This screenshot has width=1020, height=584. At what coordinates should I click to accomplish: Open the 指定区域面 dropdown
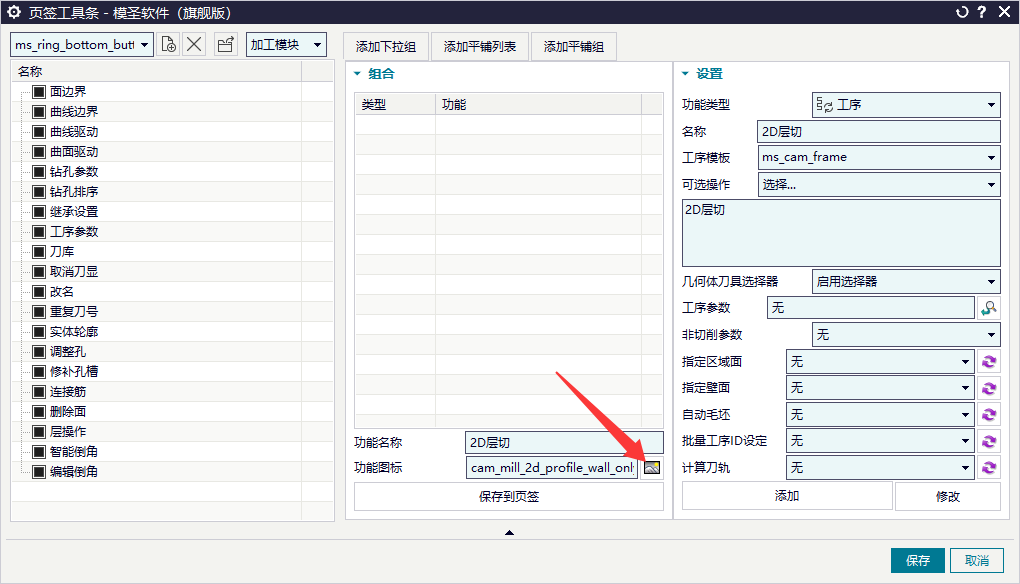(x=880, y=362)
